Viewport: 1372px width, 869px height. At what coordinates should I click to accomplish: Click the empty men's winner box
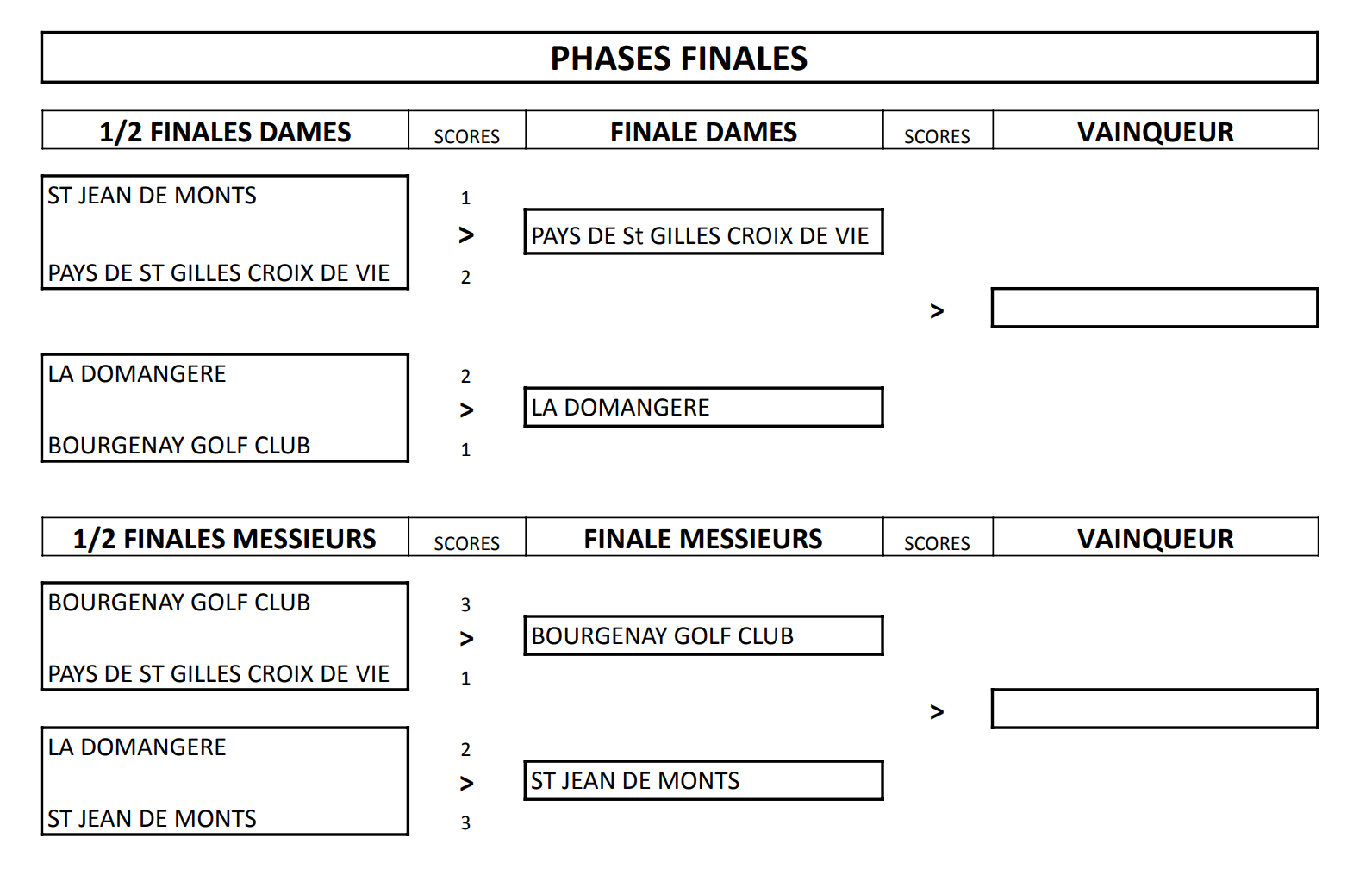(x=1155, y=709)
